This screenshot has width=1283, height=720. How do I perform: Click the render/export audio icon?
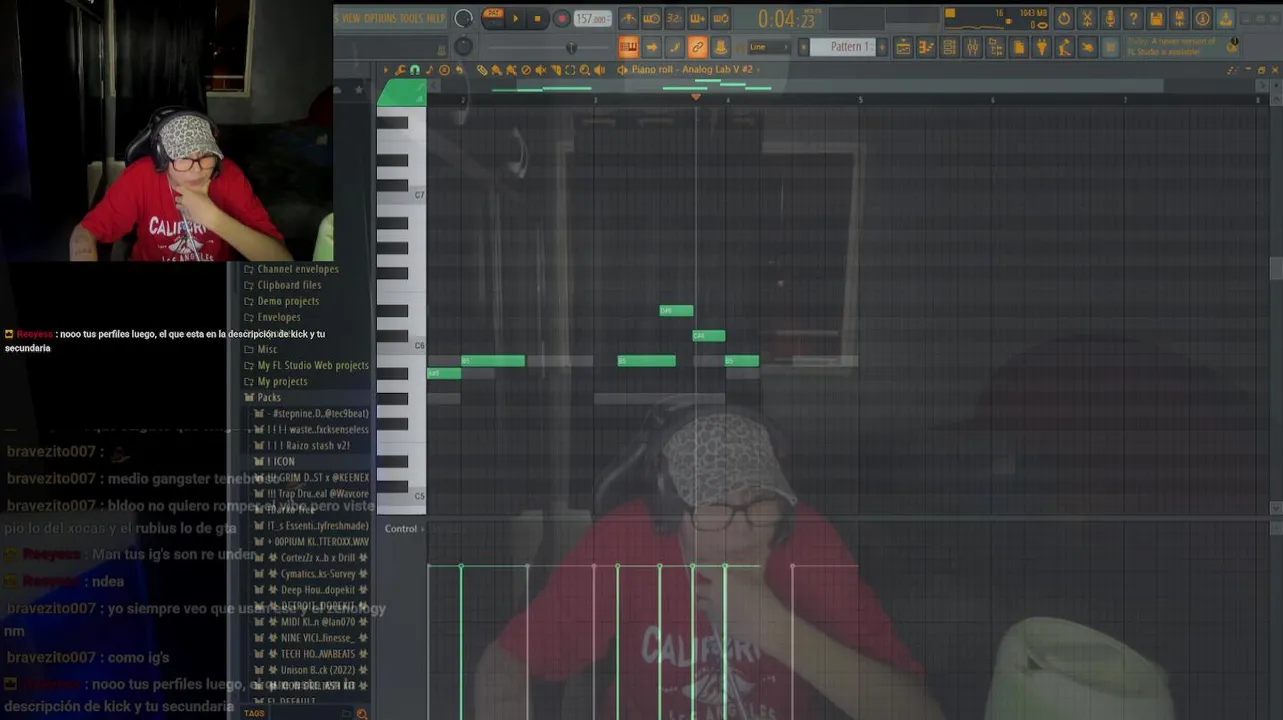pos(1179,18)
